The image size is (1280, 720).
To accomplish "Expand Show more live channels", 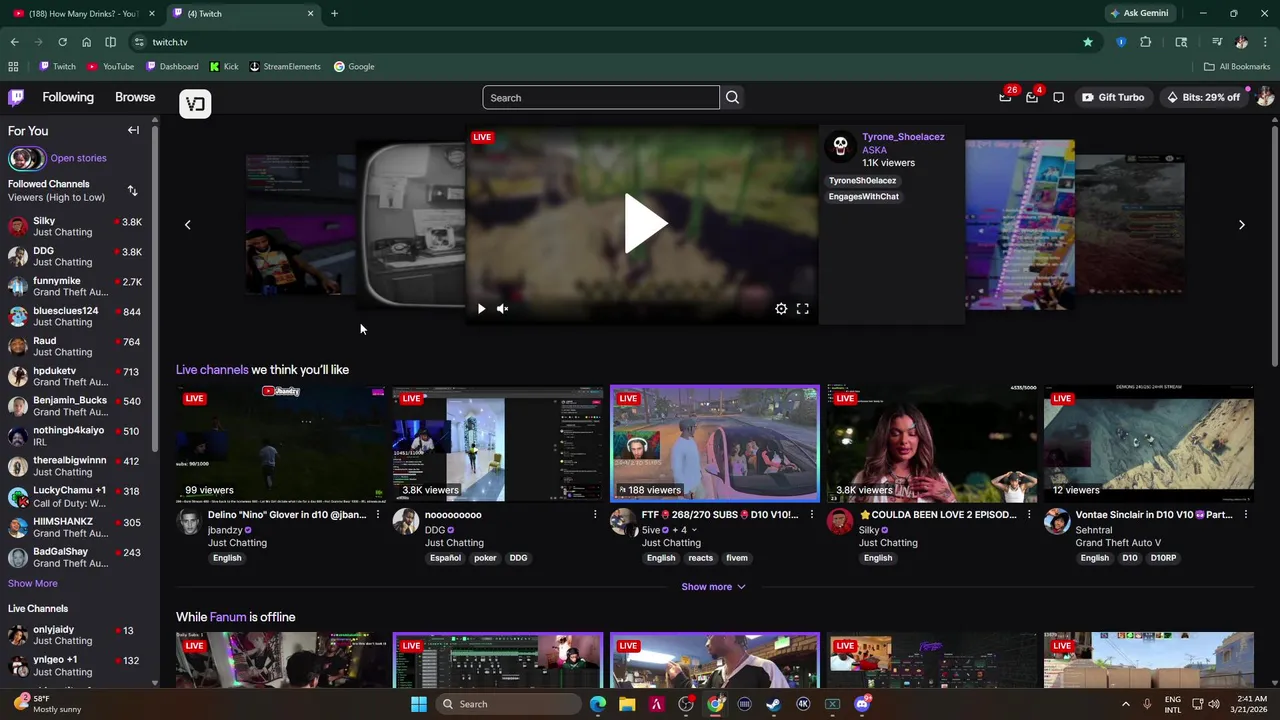I will pos(713,587).
